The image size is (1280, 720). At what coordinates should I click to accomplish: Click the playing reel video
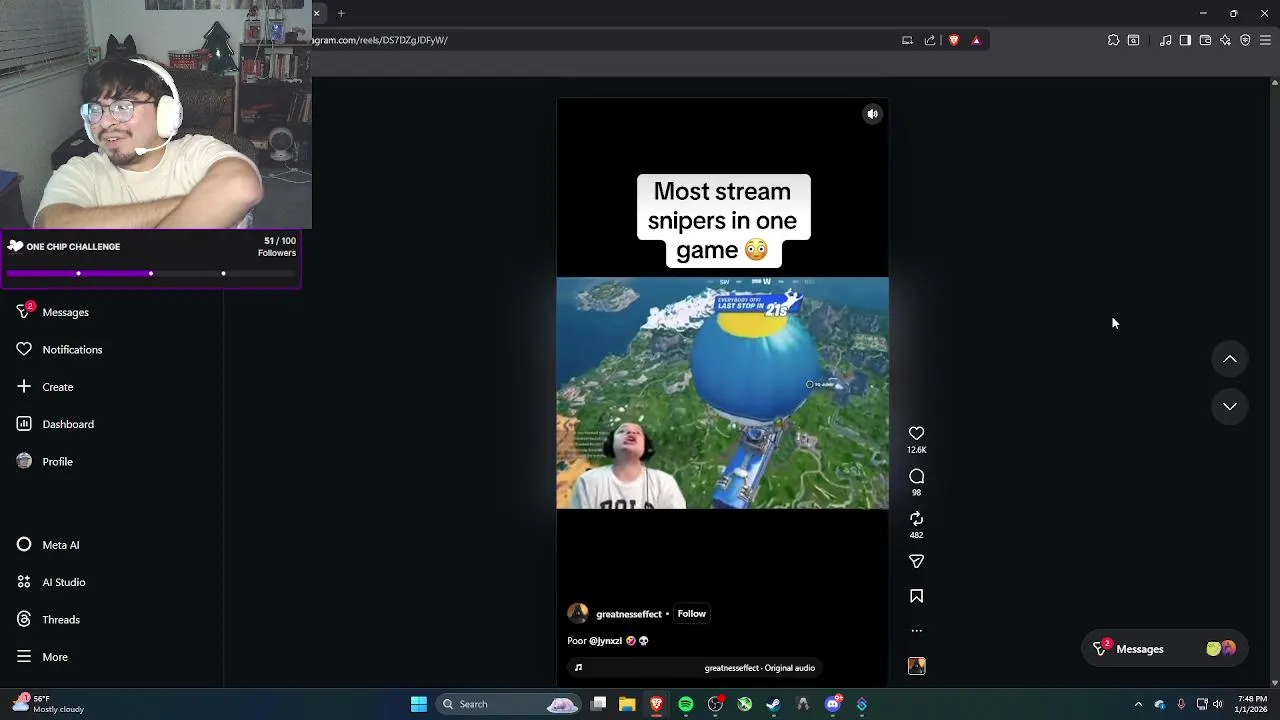pos(722,393)
